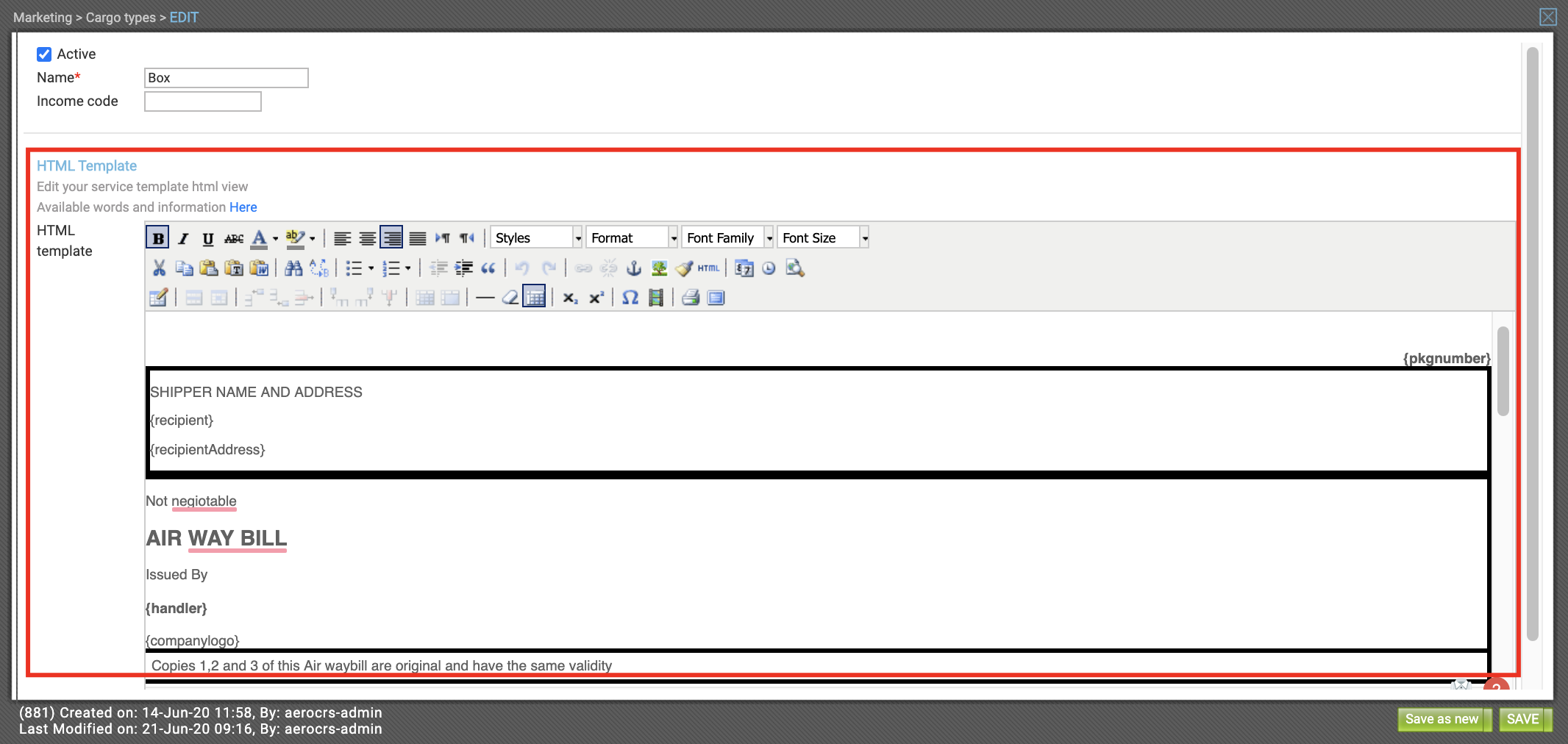
Task: Click the editor's inner vertical scrollbar
Action: tap(1503, 371)
